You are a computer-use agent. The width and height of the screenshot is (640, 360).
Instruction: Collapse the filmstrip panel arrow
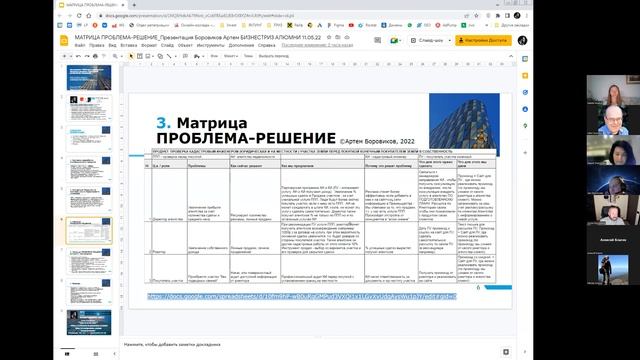(115, 354)
